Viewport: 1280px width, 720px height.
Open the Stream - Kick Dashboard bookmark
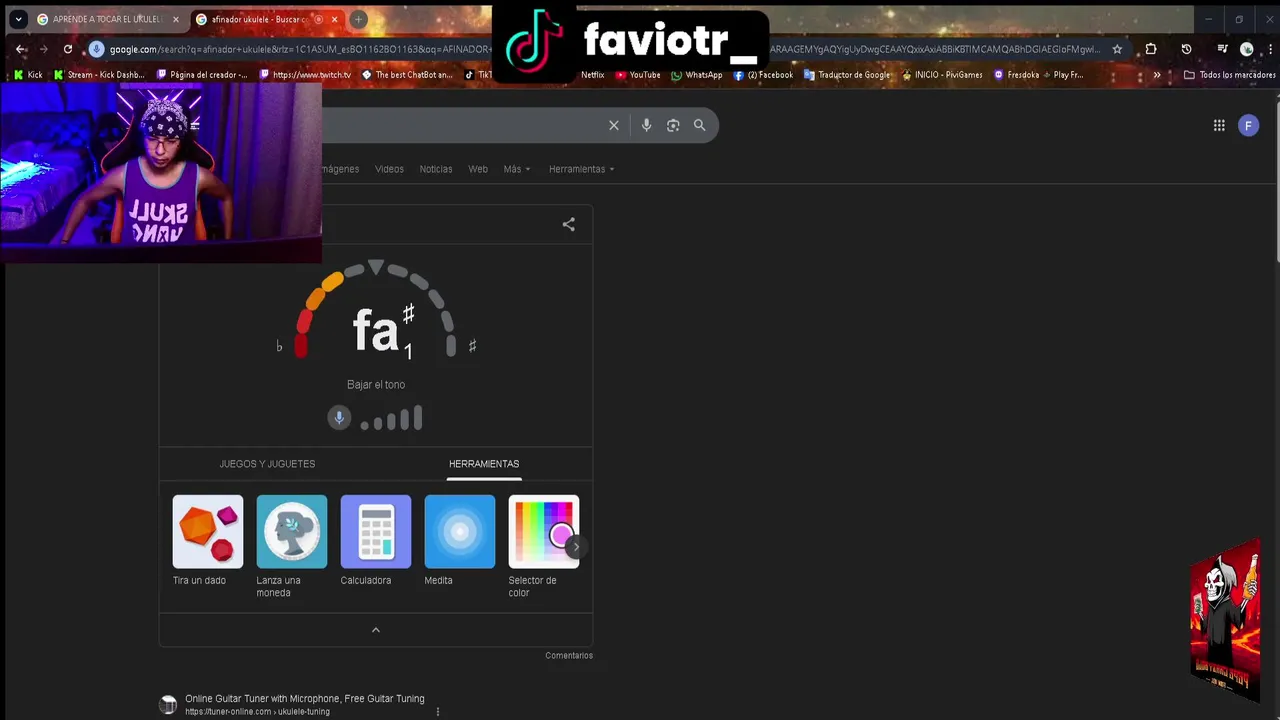tap(99, 75)
